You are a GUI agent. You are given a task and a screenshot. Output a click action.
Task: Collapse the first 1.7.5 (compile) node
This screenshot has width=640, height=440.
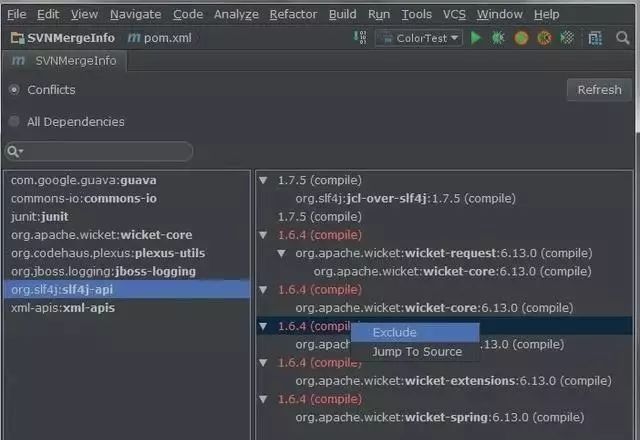(264, 181)
